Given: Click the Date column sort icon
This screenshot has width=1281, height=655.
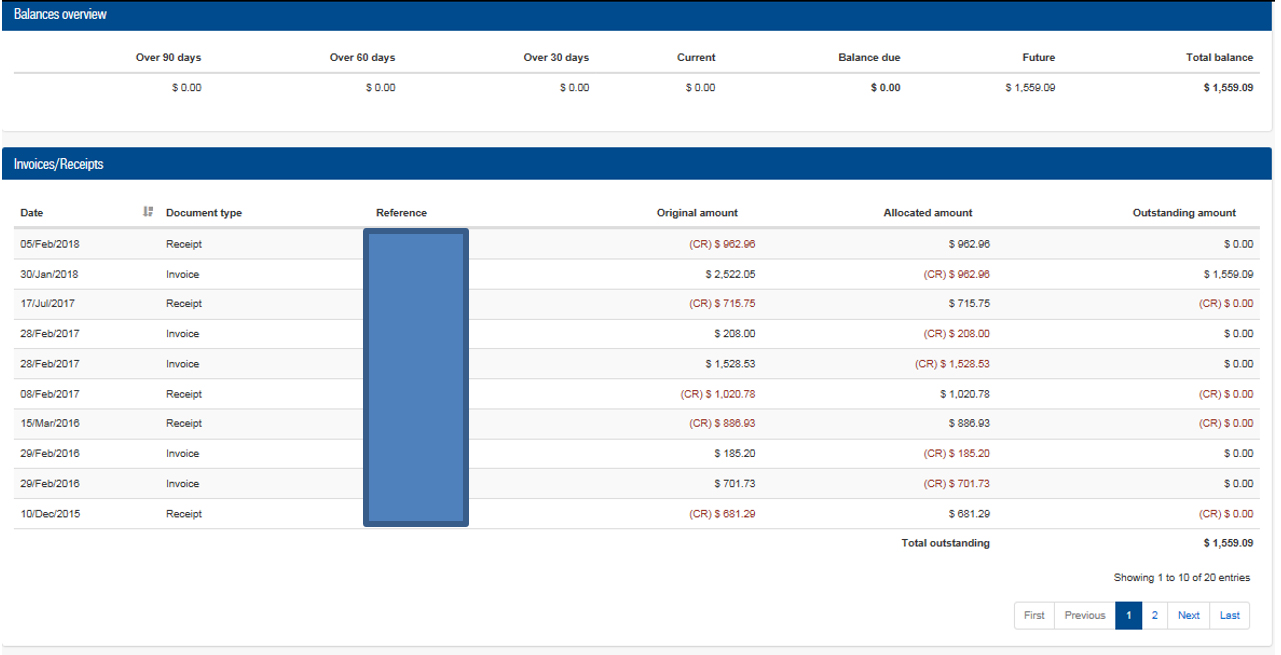Looking at the screenshot, I should click(x=148, y=212).
